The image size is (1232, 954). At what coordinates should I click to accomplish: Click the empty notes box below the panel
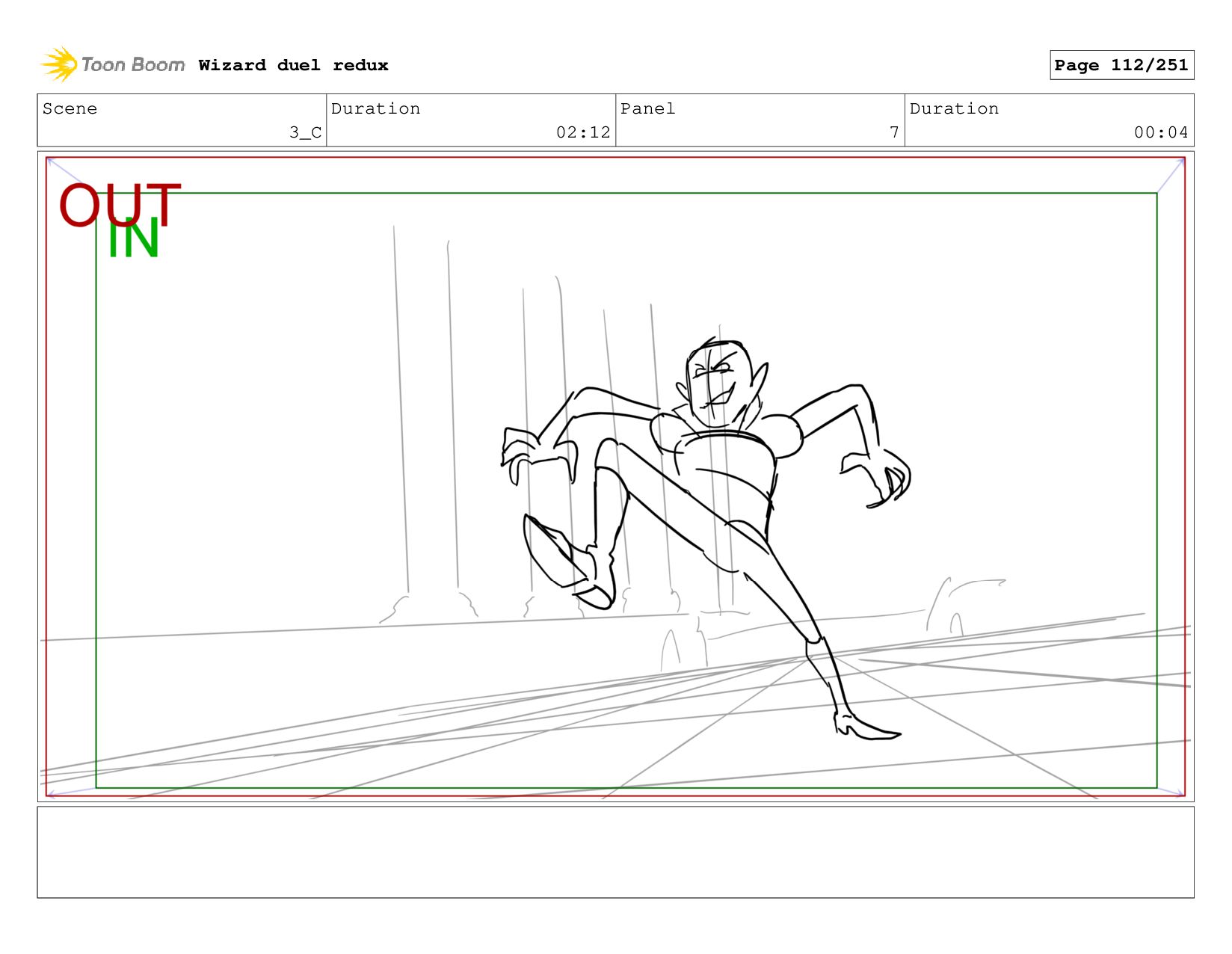pos(615,852)
